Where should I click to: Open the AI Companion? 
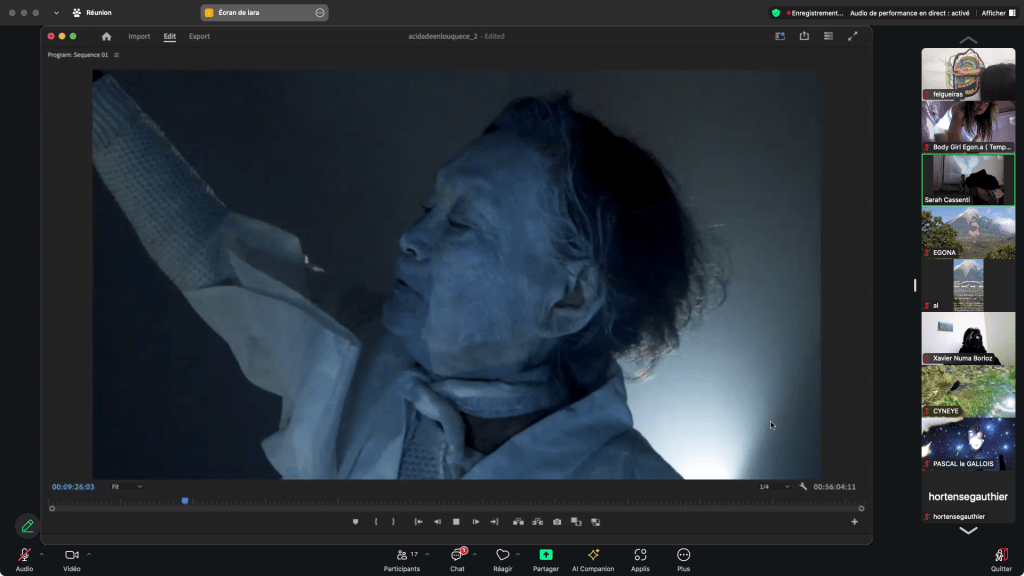point(593,554)
